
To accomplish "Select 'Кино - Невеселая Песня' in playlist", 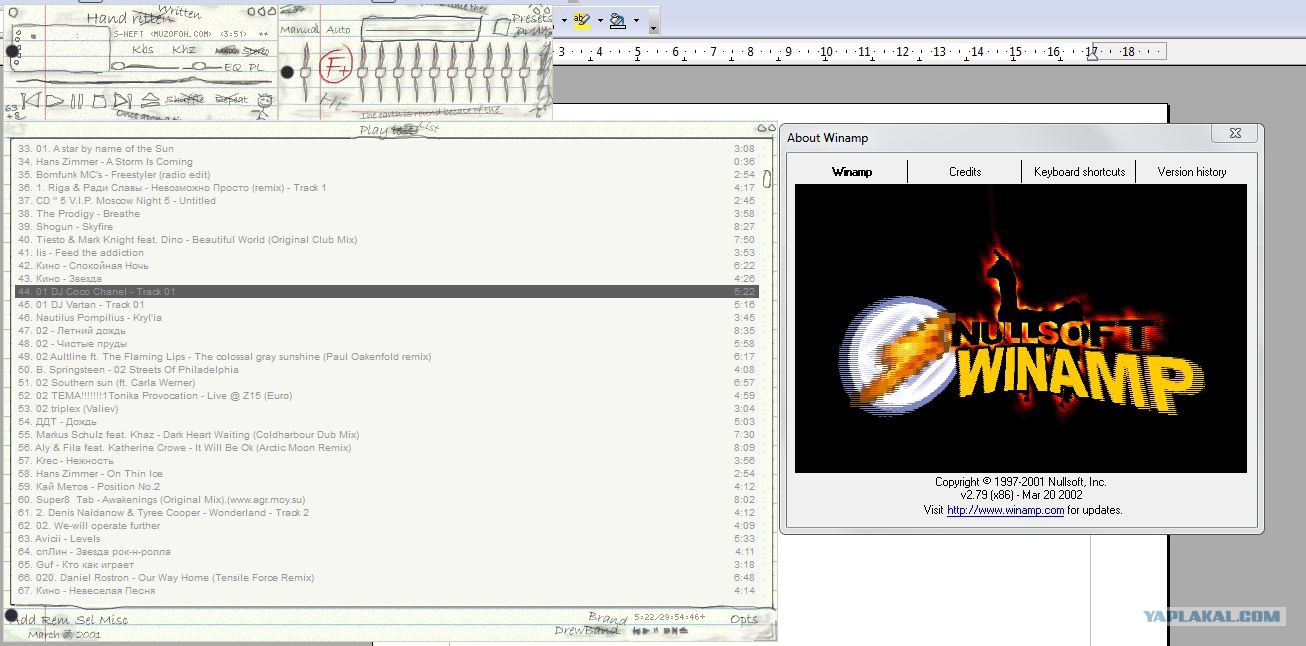I will [x=386, y=591].
